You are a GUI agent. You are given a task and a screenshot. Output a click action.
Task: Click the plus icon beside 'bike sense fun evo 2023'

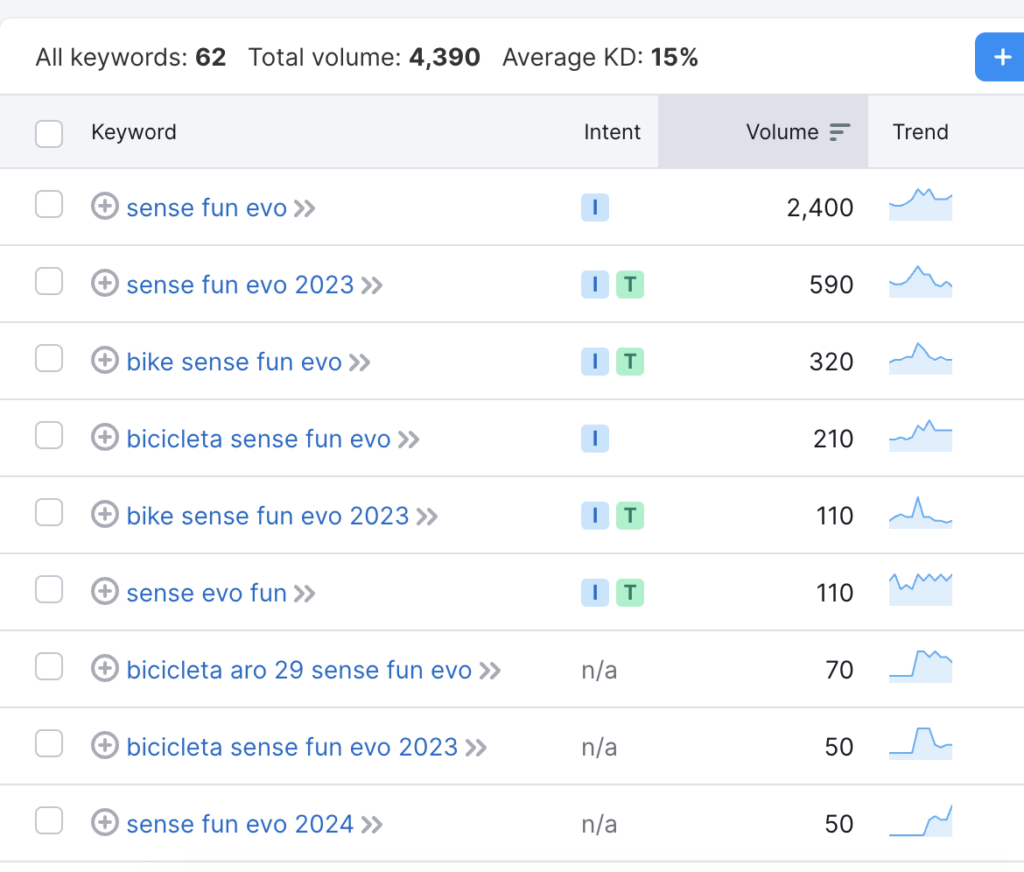click(x=104, y=515)
